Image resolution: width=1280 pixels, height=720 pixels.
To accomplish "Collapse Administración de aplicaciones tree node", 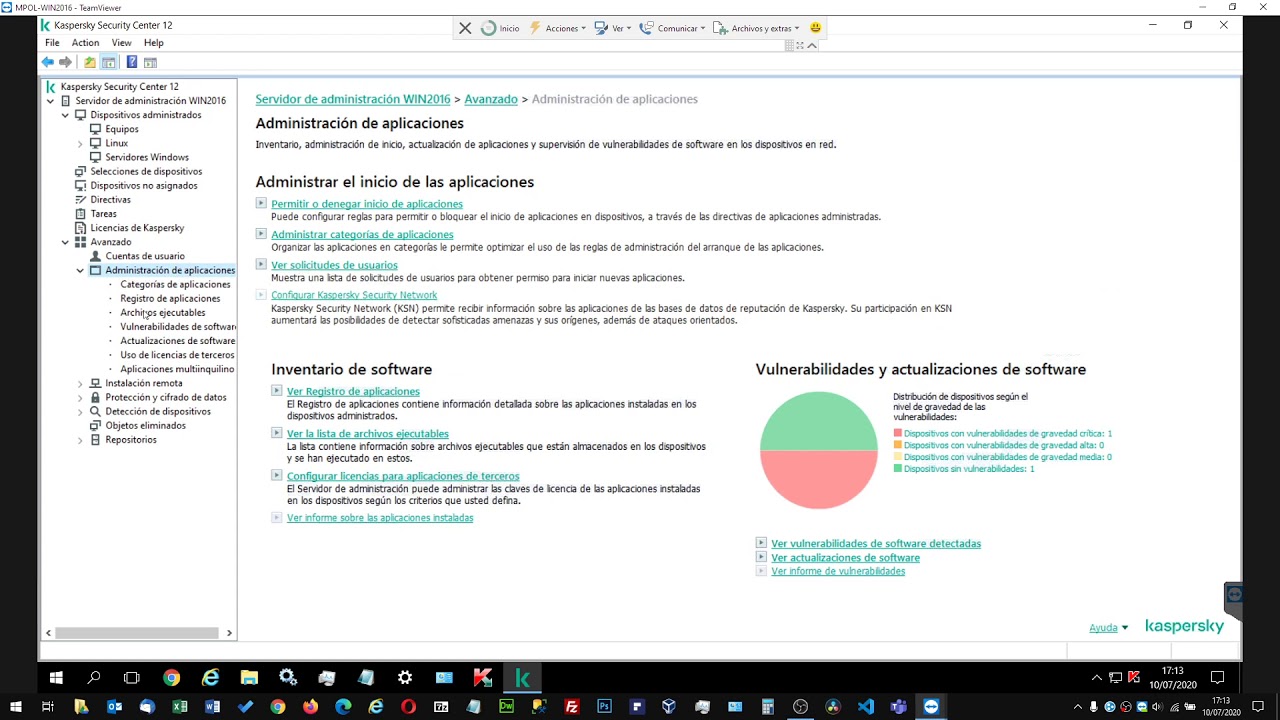I will [80, 270].
